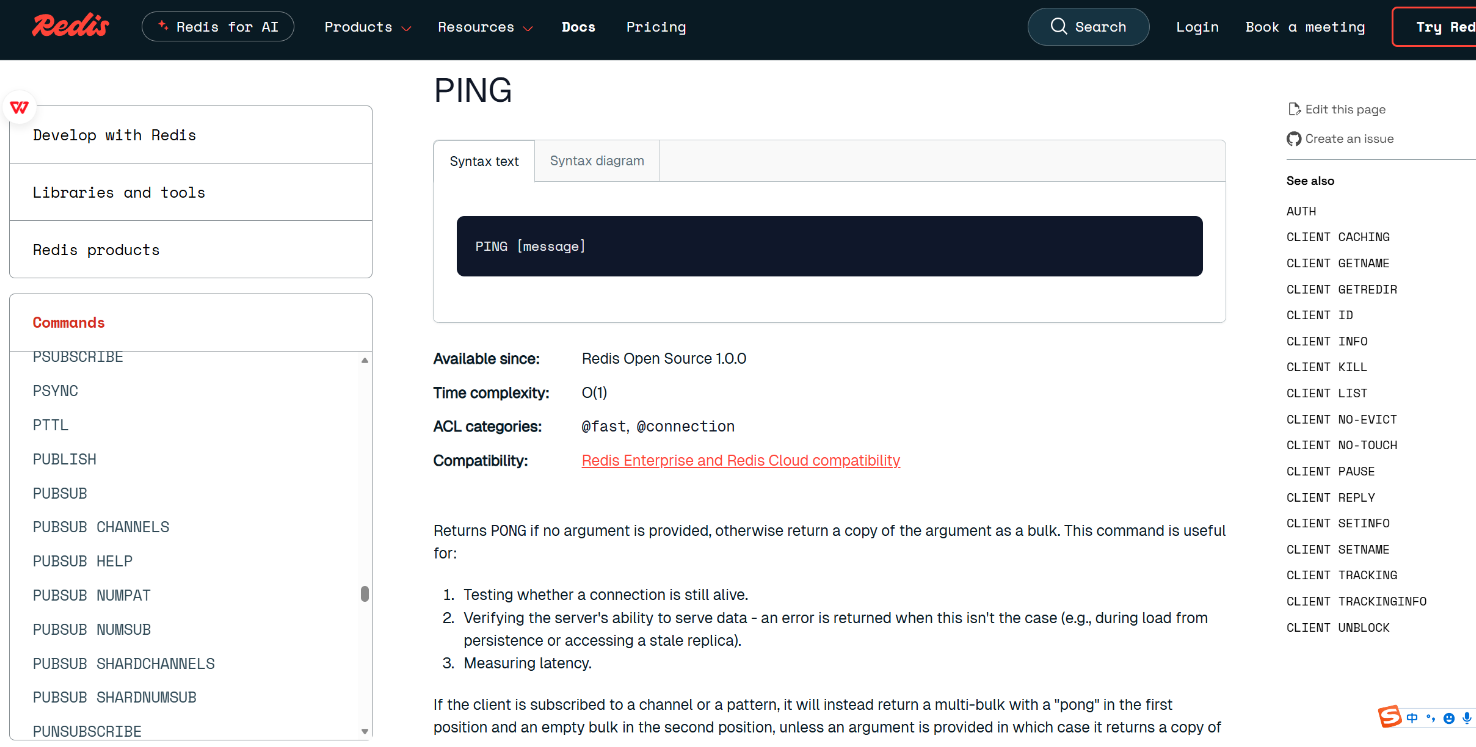Open CLIENT PAUSE in See also
Viewport: 1476px width, 747px height.
pos(1331,471)
